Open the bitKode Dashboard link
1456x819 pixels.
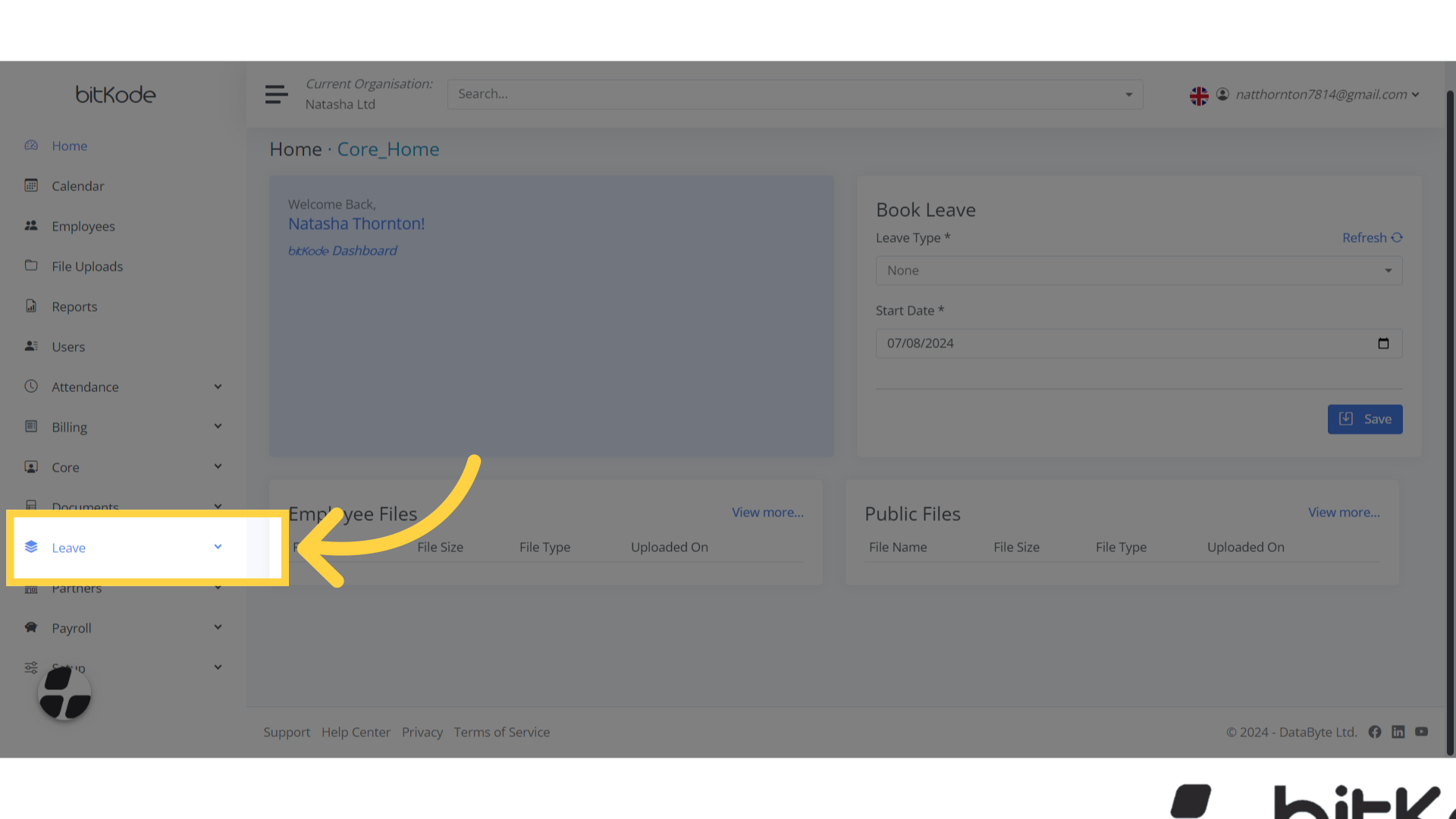pos(342,250)
